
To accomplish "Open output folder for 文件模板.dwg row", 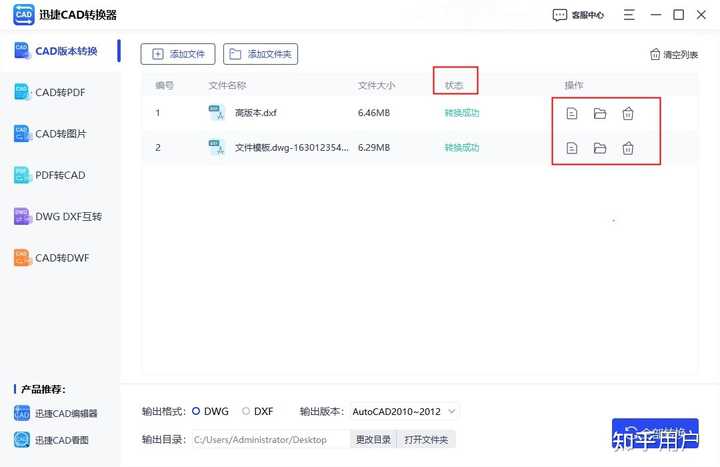I will [600, 148].
